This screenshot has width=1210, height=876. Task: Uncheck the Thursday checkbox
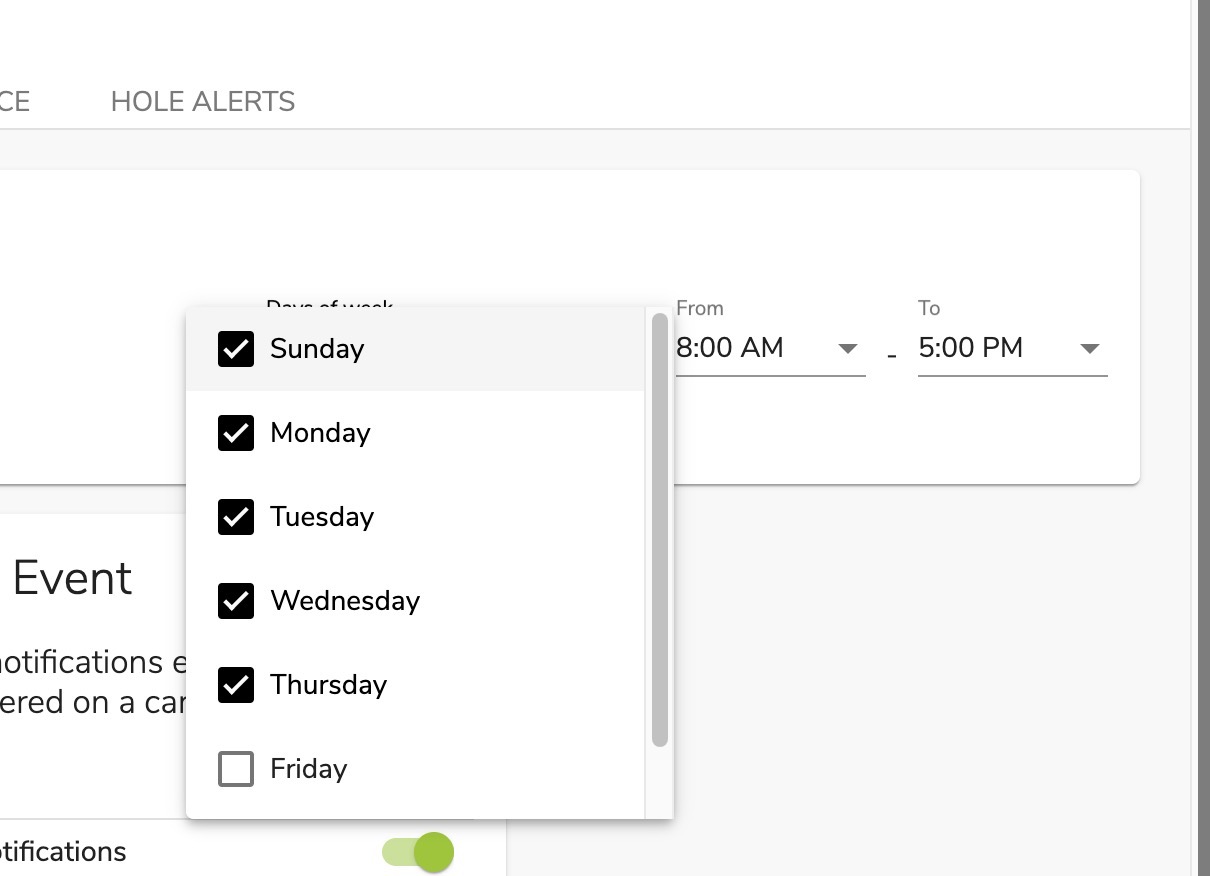(236, 685)
